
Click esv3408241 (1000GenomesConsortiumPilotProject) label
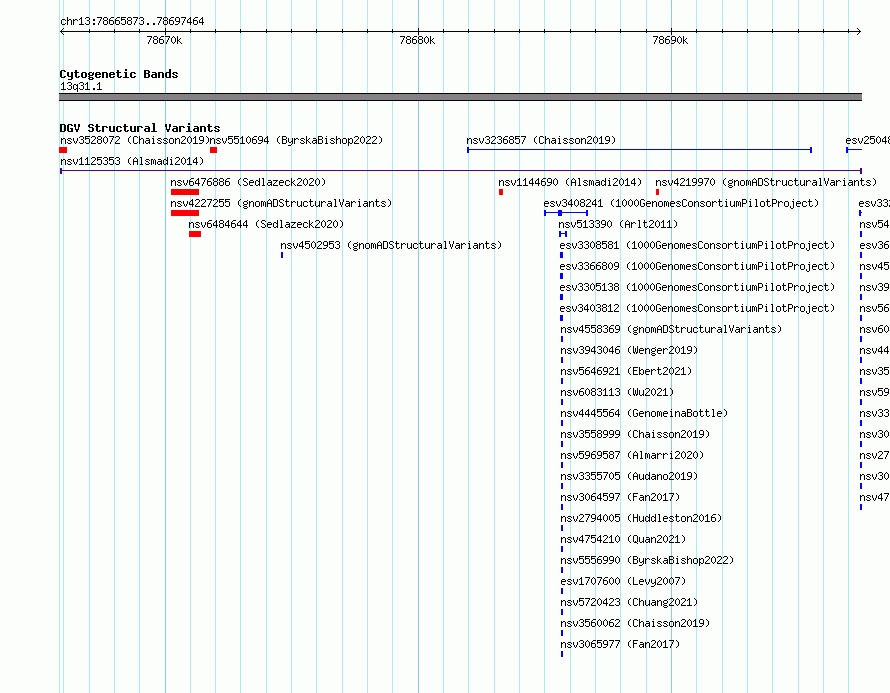[x=681, y=203]
